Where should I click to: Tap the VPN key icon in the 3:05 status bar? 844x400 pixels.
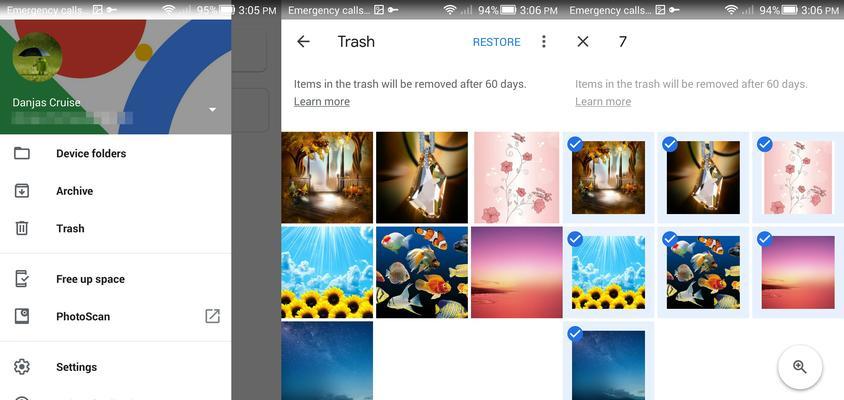coord(110,10)
